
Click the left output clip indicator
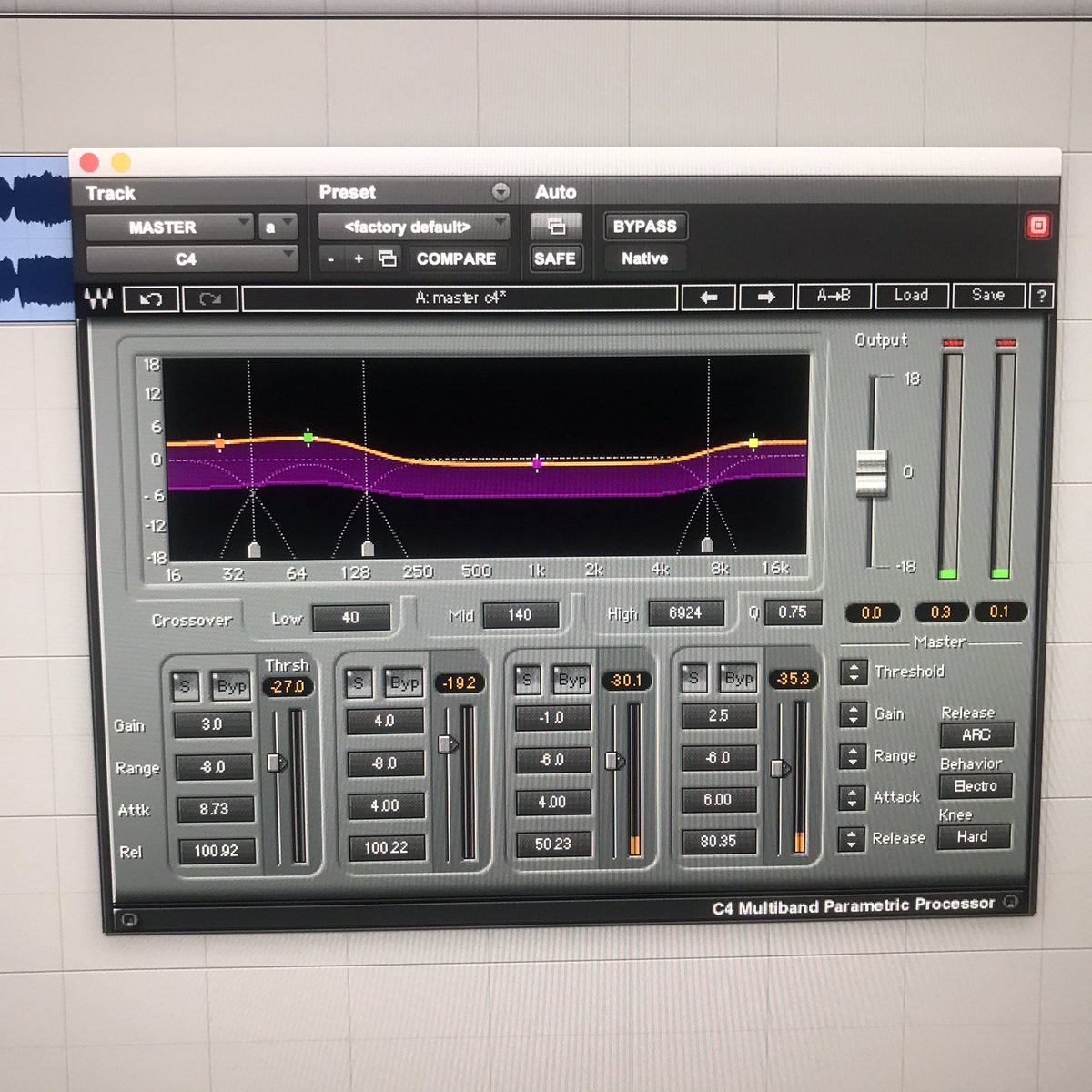(x=952, y=343)
